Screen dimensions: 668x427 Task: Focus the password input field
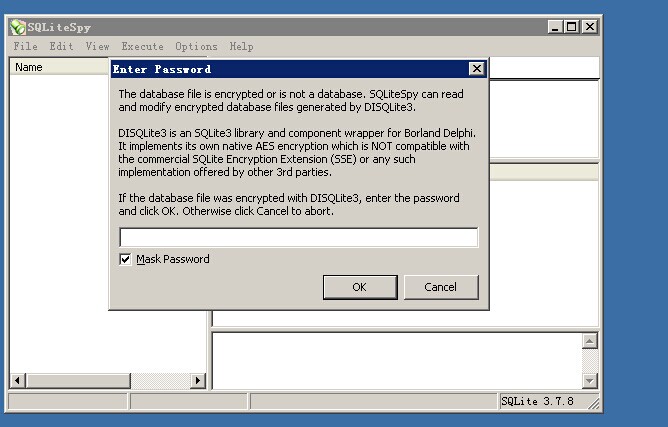298,238
